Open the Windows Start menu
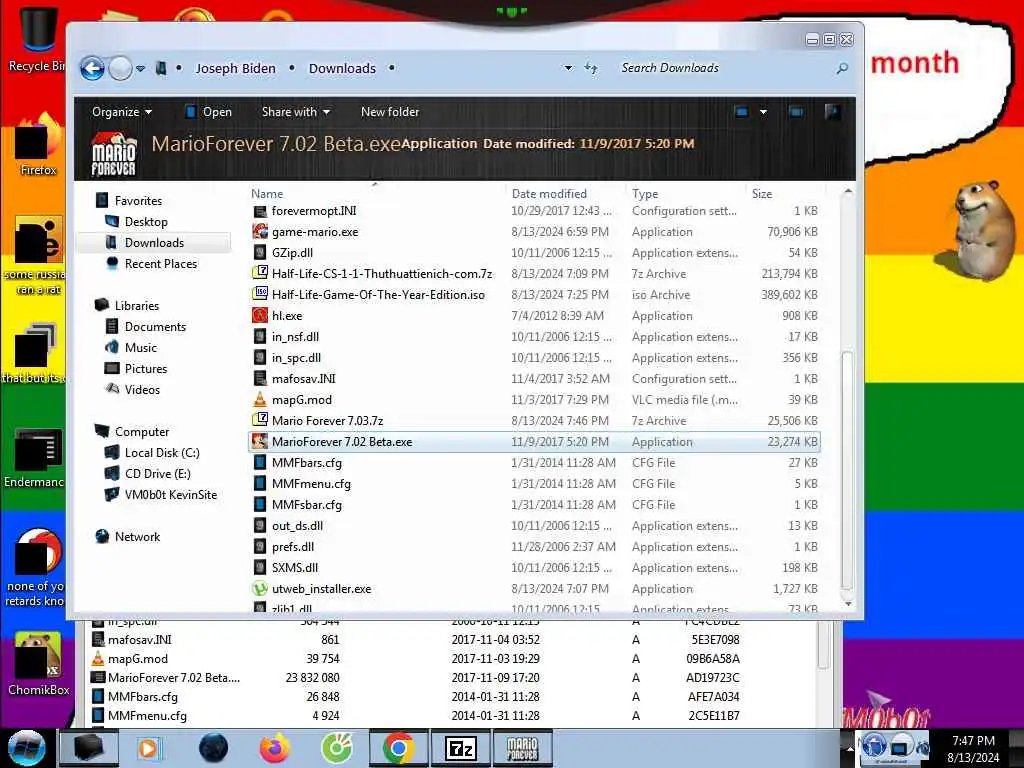 coord(27,748)
